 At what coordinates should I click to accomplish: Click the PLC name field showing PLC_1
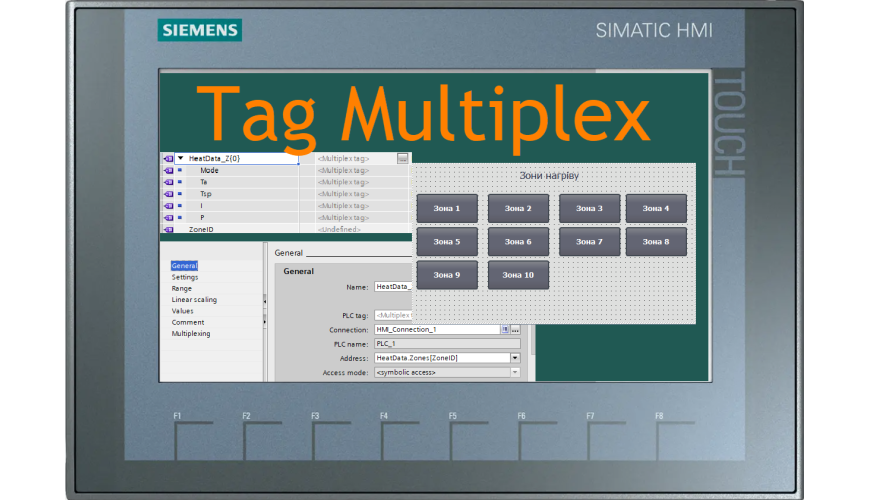(x=447, y=344)
